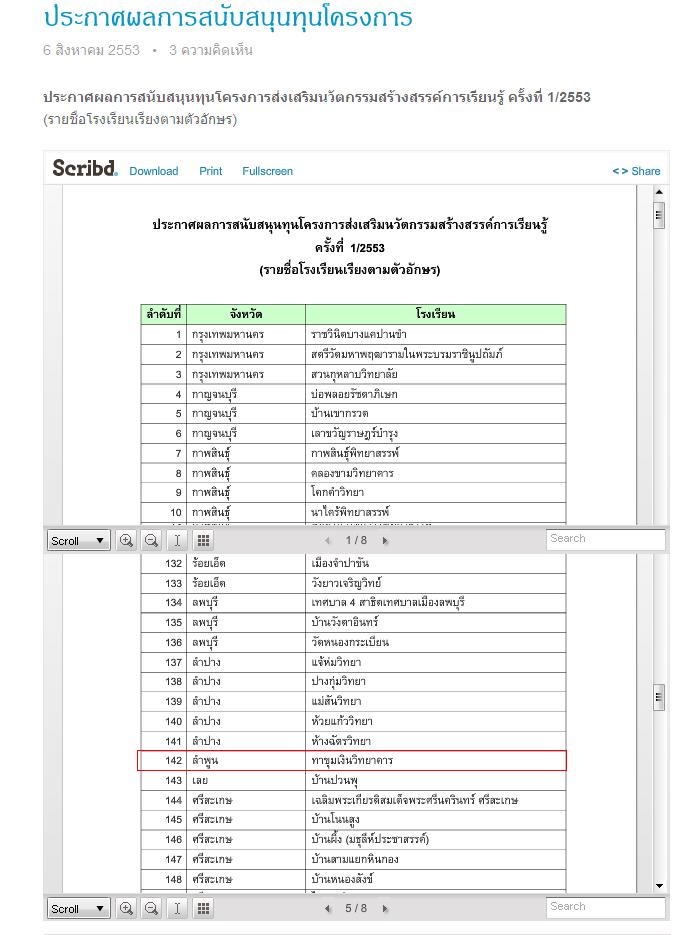
Task: Click the lower document scrollbar thumb
Action: point(659,697)
